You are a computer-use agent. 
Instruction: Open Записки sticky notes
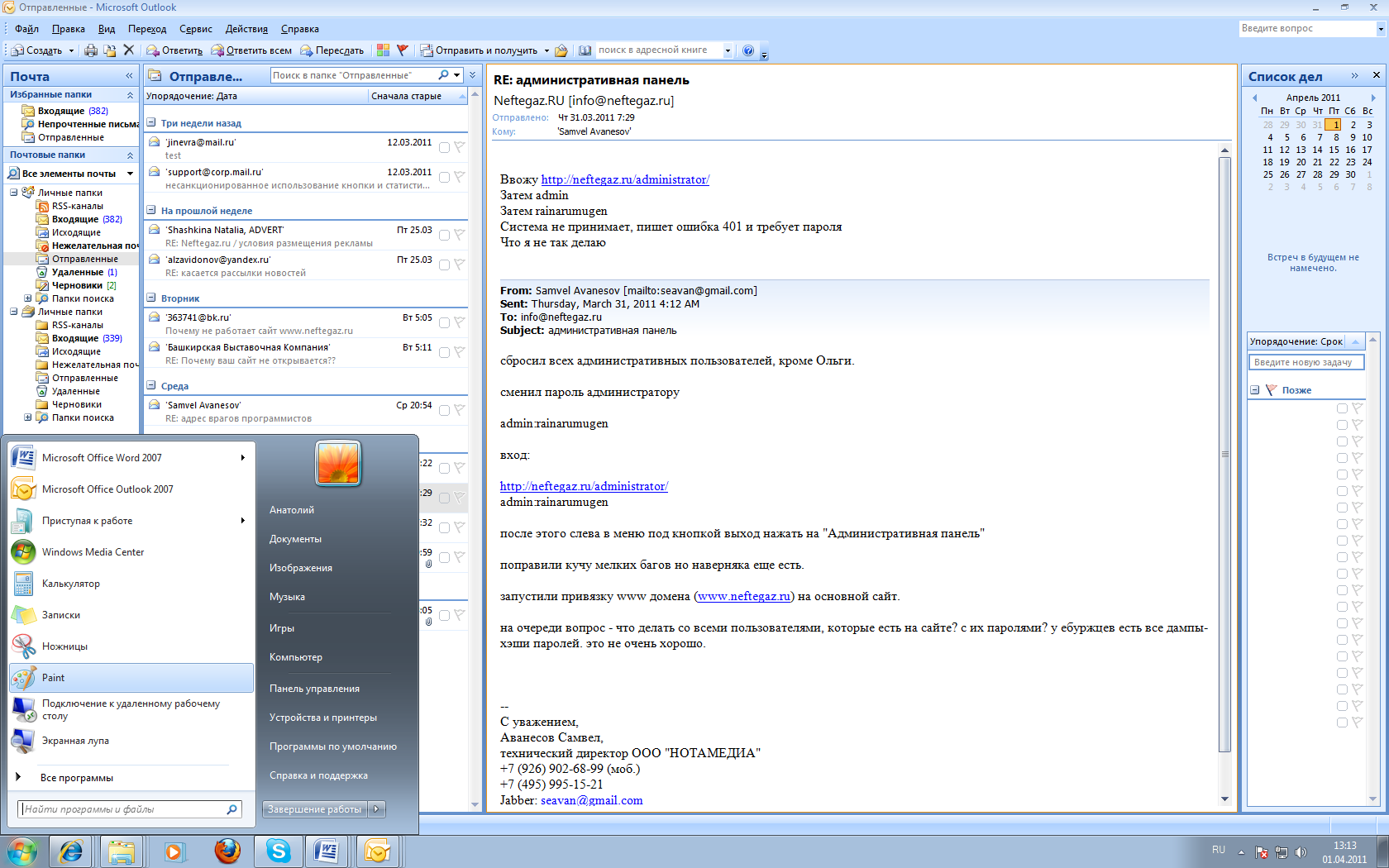point(131,615)
